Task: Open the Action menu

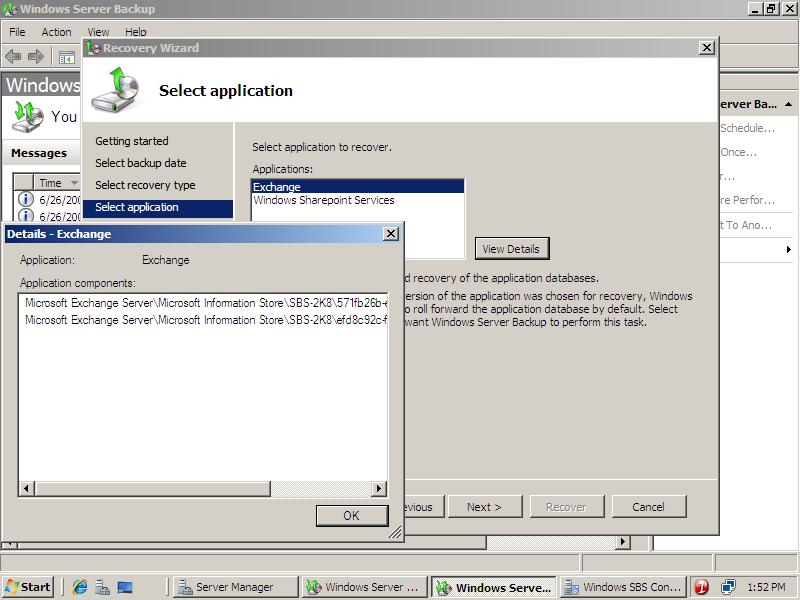Action: pyautogui.click(x=56, y=32)
